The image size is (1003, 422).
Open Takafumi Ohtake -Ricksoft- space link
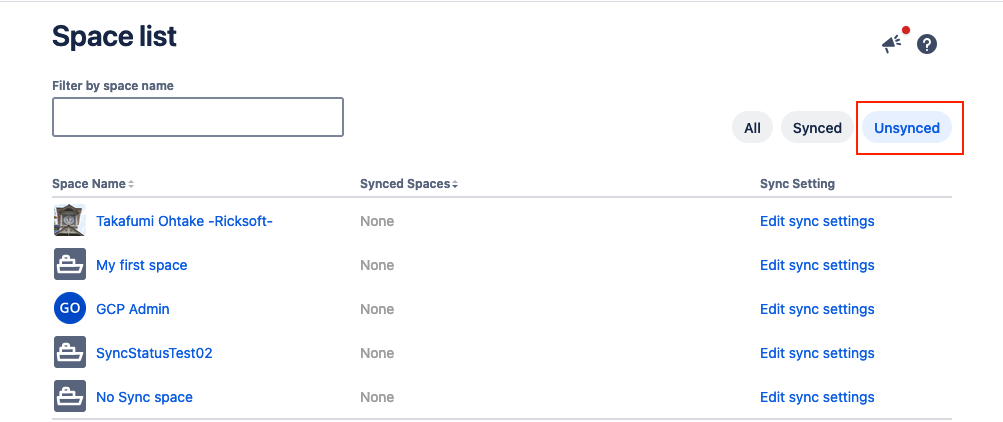pyautogui.click(x=184, y=221)
